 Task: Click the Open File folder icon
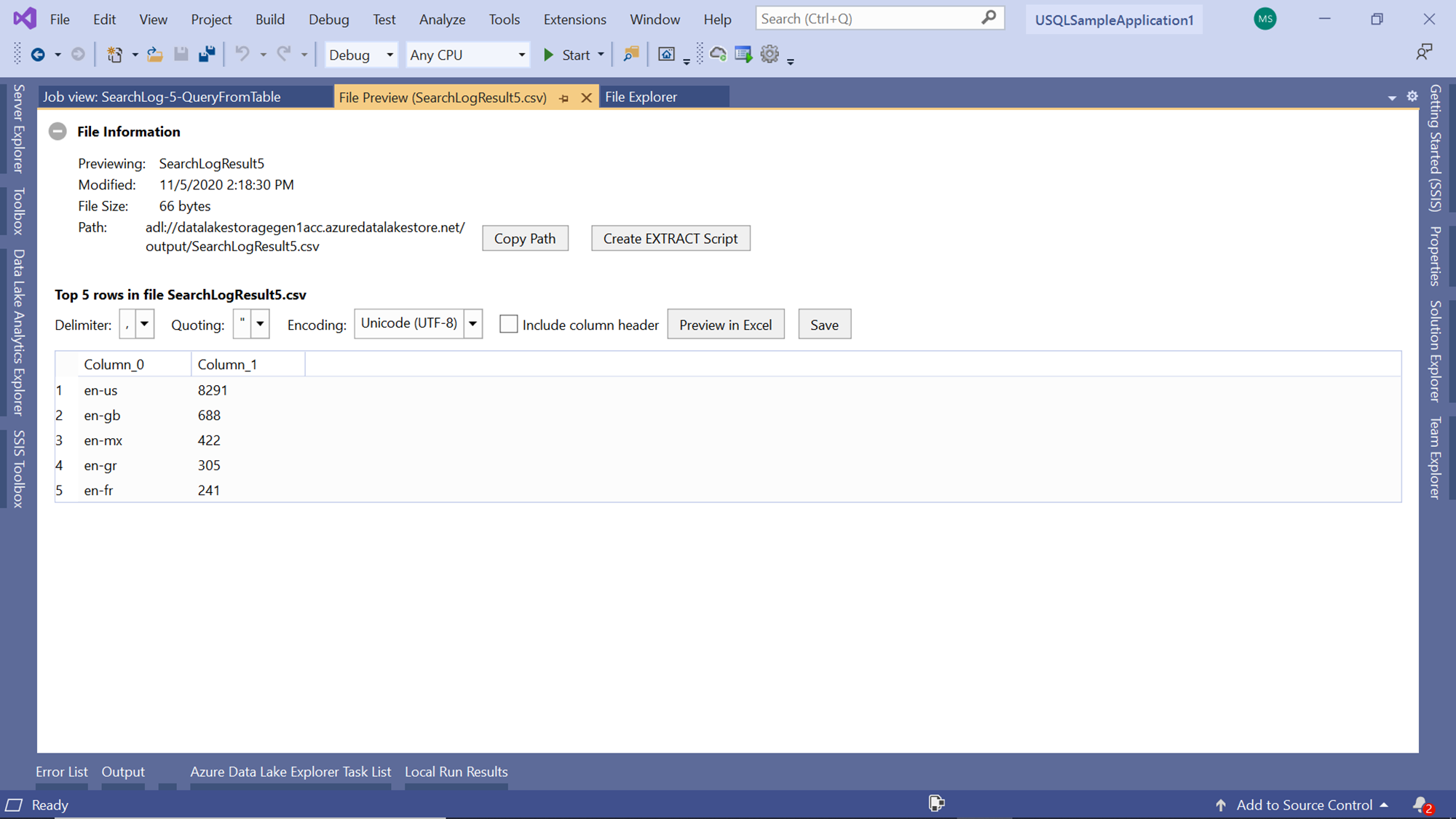pyautogui.click(x=154, y=55)
